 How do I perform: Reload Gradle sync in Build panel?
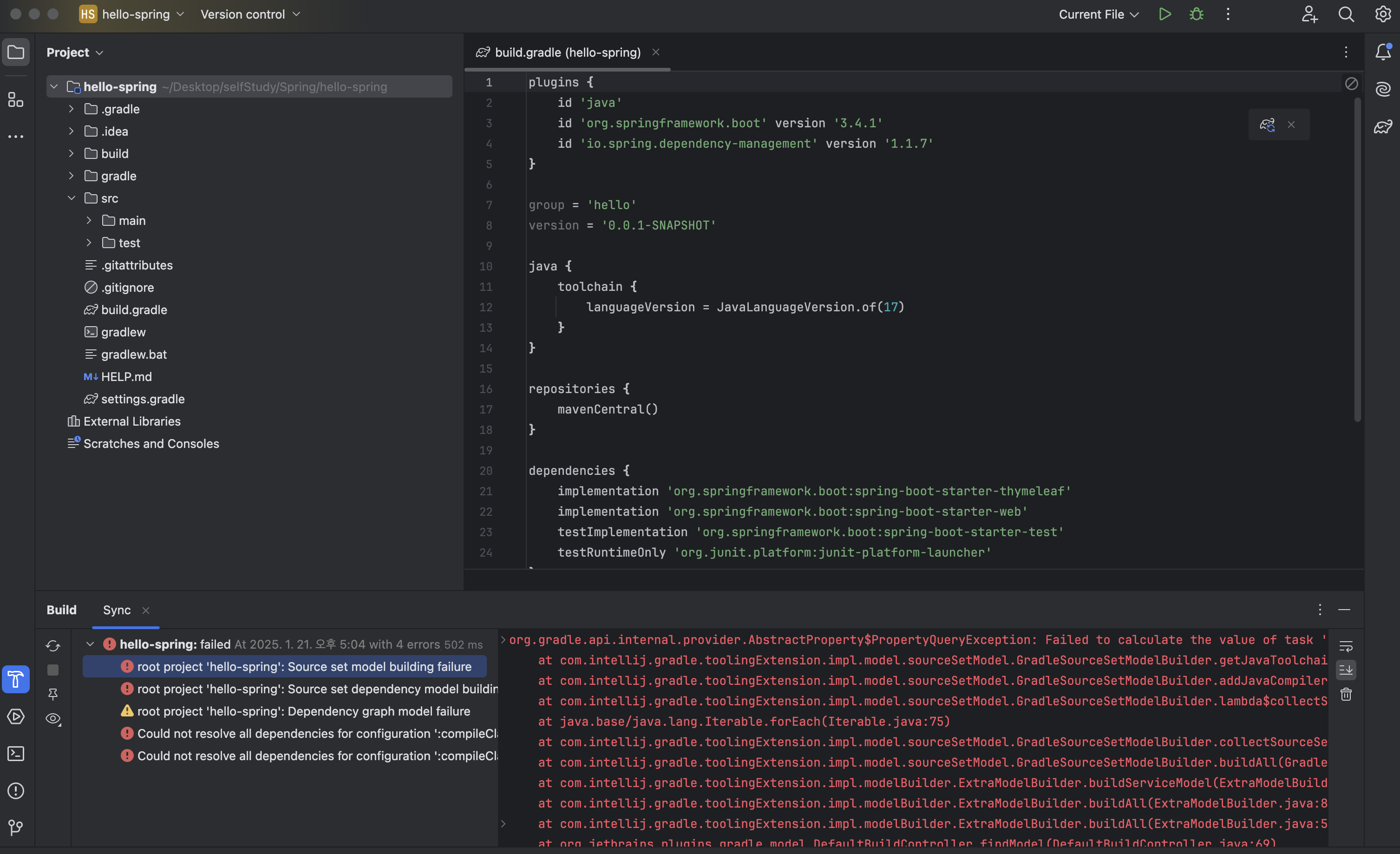(53, 645)
